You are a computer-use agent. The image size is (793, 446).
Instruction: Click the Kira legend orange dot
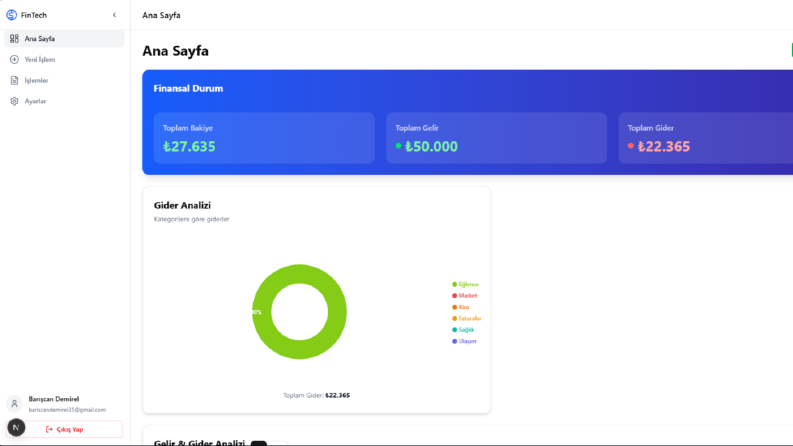click(454, 307)
